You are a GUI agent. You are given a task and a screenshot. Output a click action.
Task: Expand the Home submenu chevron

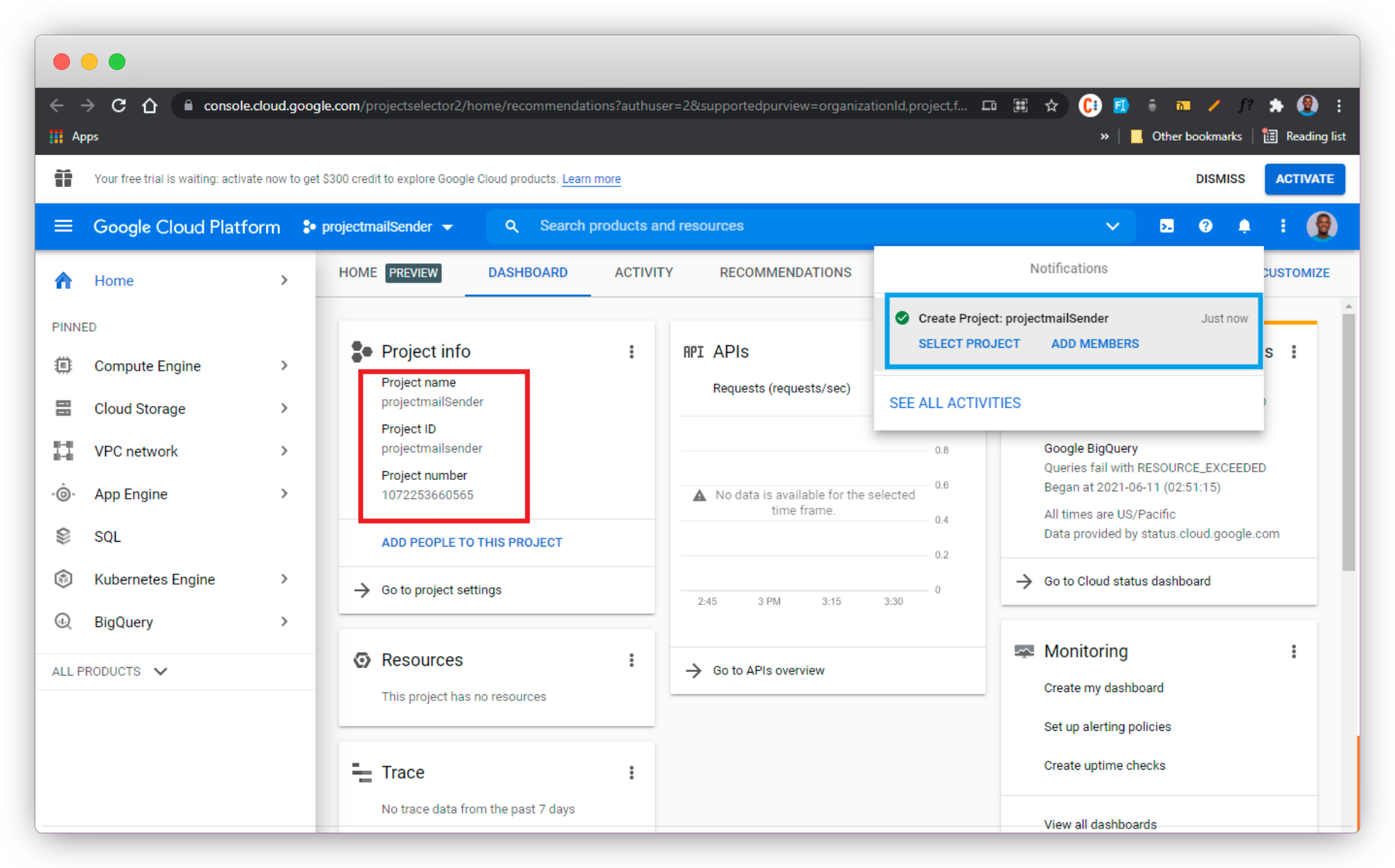284,281
